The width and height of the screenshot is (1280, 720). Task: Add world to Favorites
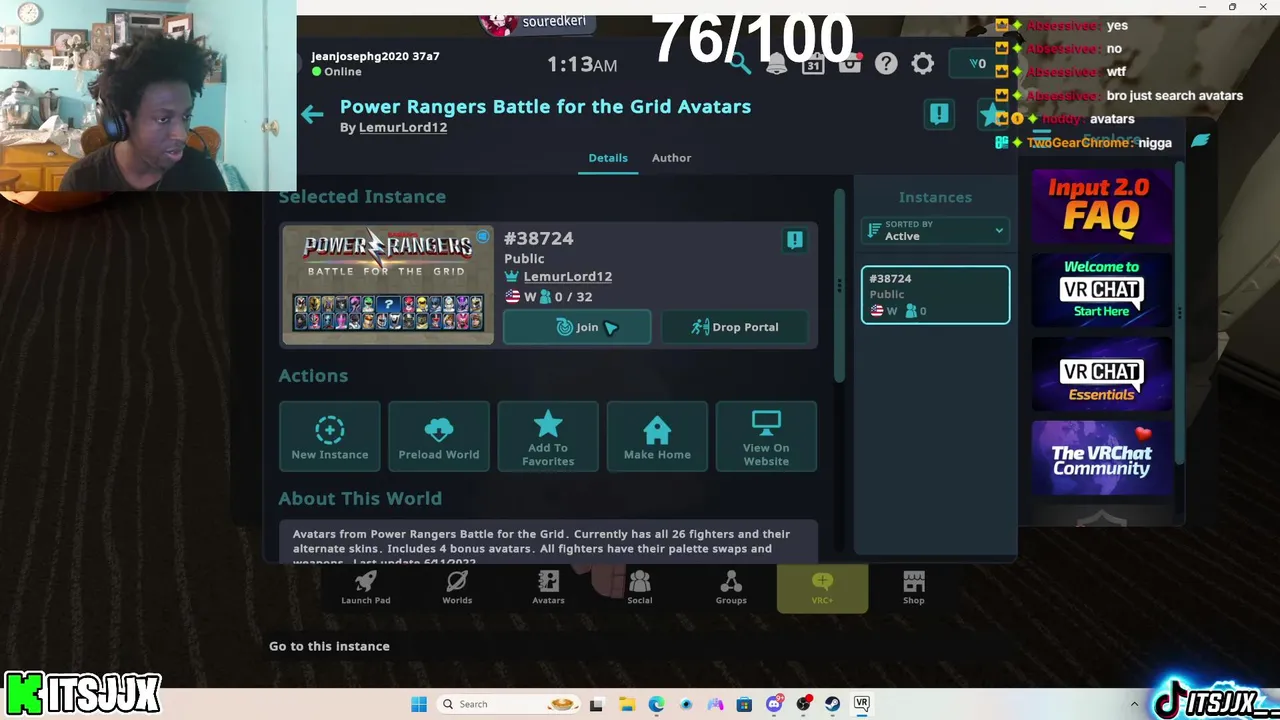pos(548,436)
